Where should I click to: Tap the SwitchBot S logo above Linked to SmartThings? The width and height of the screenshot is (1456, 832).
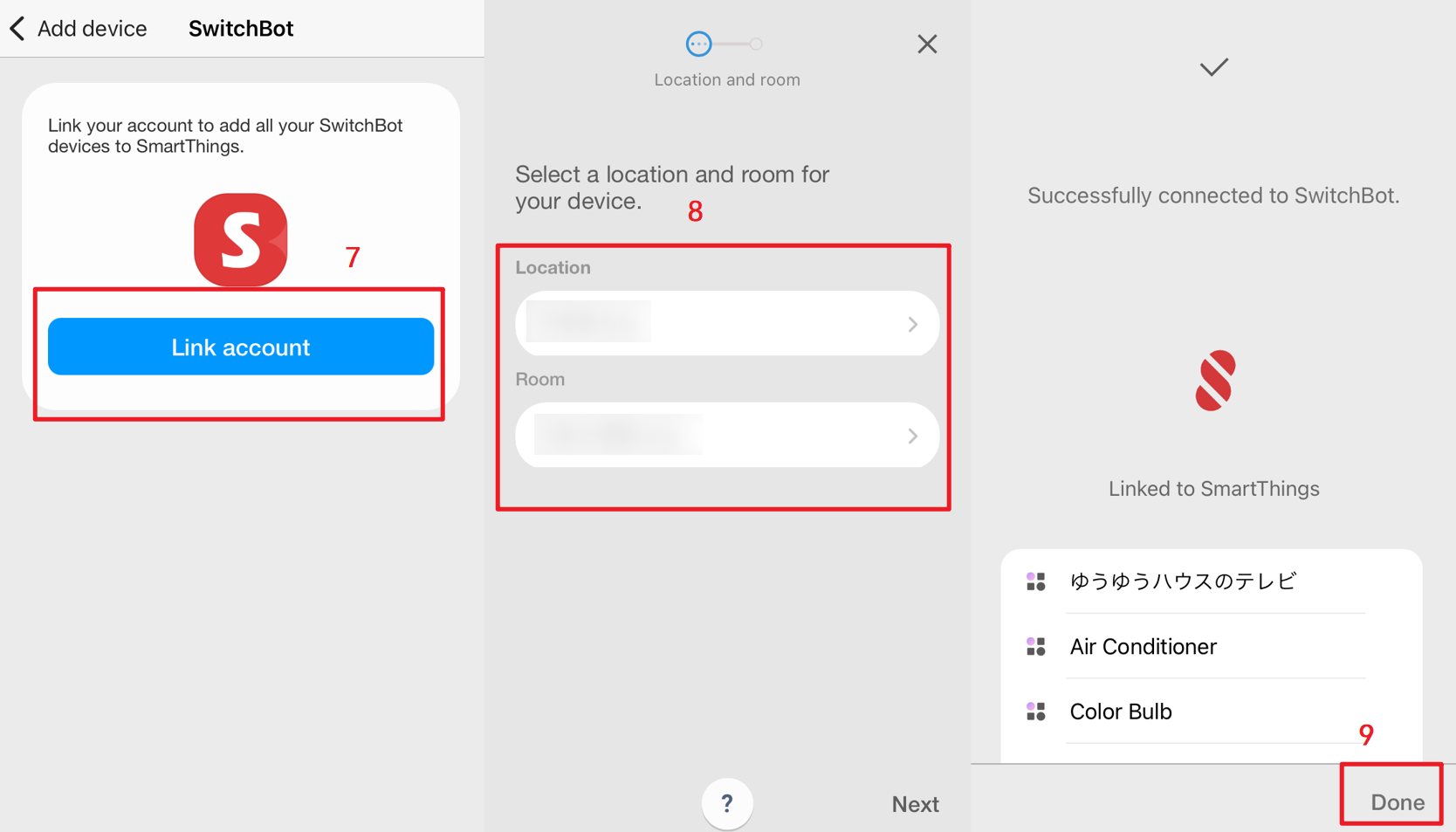1213,381
